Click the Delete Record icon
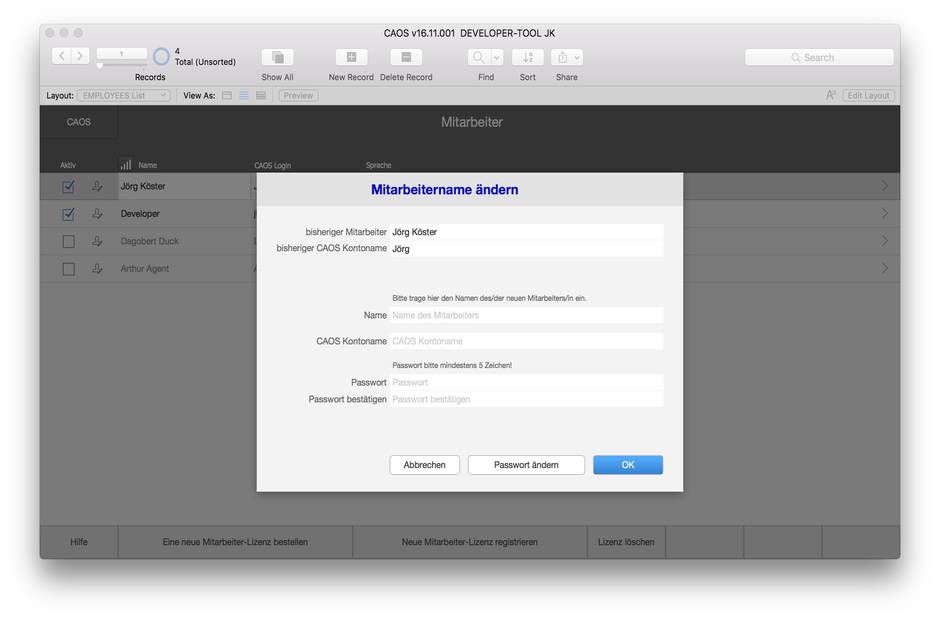The image size is (940, 620). coord(406,57)
